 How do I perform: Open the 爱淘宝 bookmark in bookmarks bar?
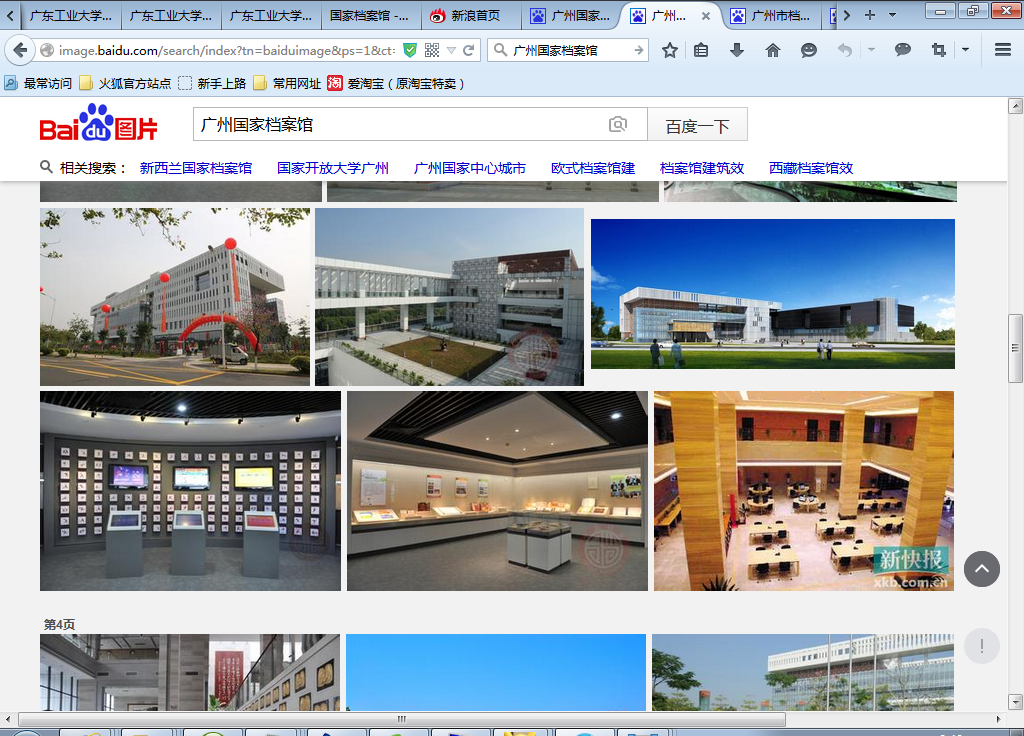tap(397, 84)
